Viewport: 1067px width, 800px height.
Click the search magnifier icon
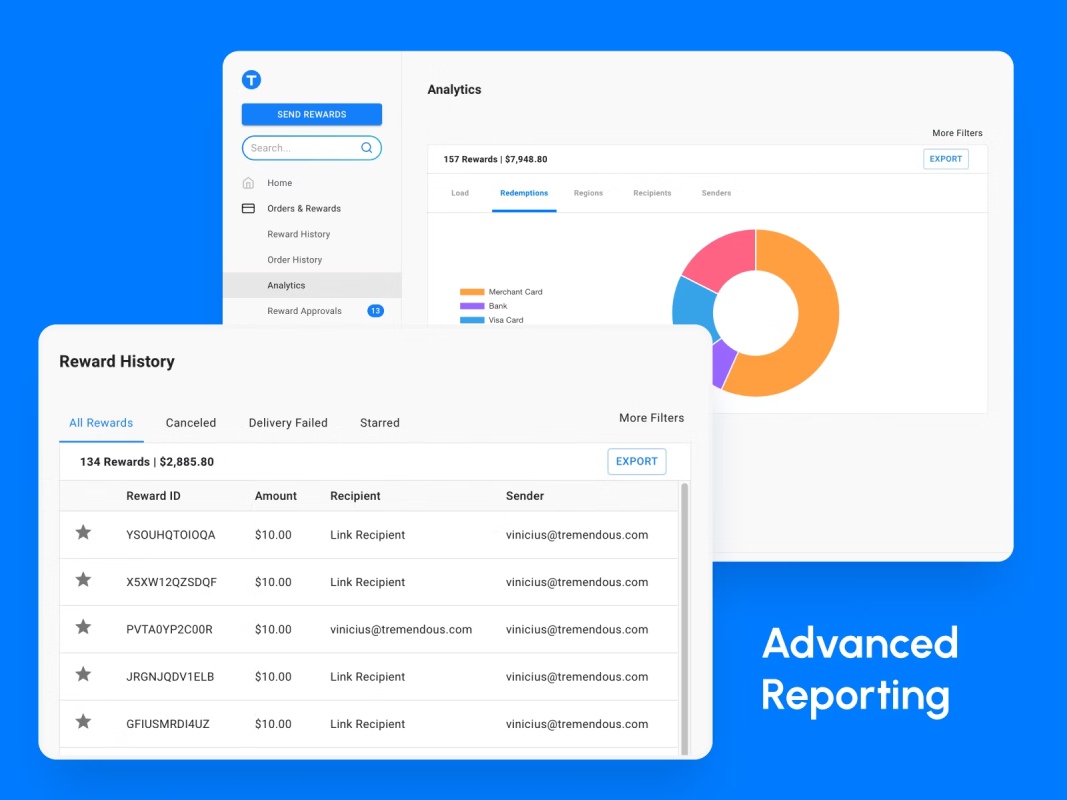pos(366,148)
